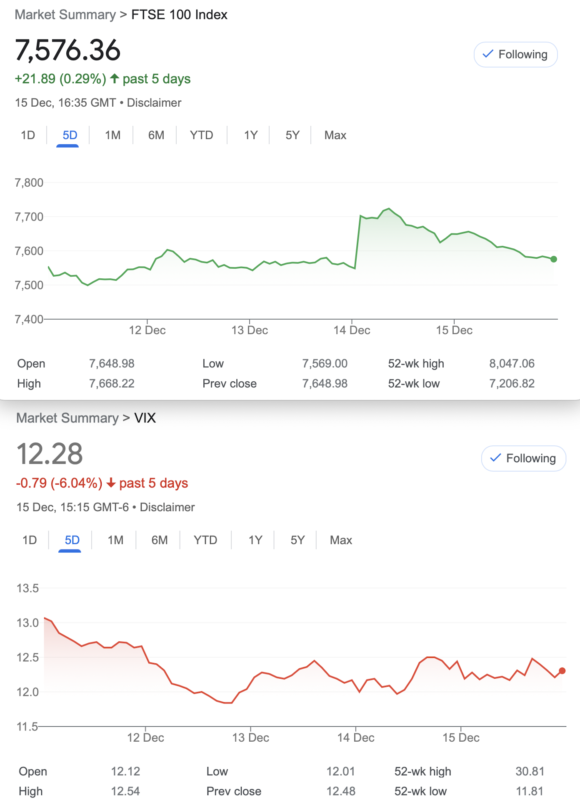Click VIX Low value 12.01
The height and width of the screenshot is (800, 580).
click(x=340, y=771)
